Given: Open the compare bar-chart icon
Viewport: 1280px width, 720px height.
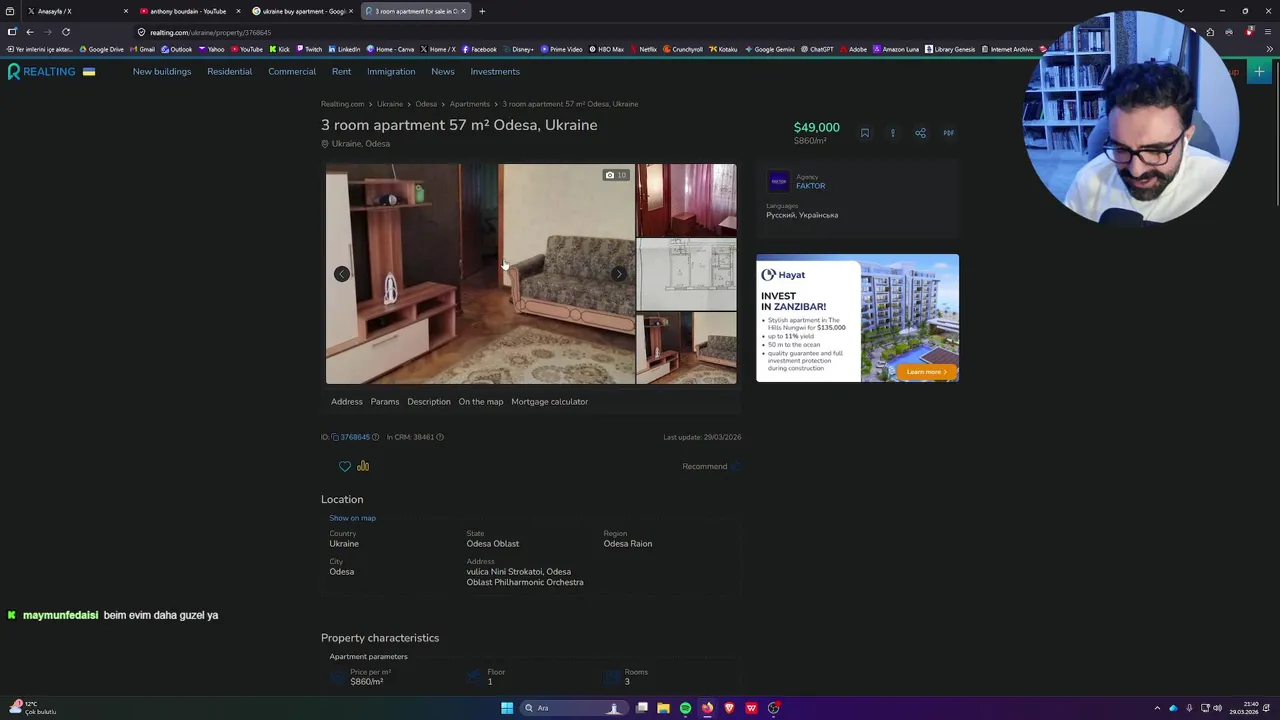Looking at the screenshot, I should click(x=363, y=466).
